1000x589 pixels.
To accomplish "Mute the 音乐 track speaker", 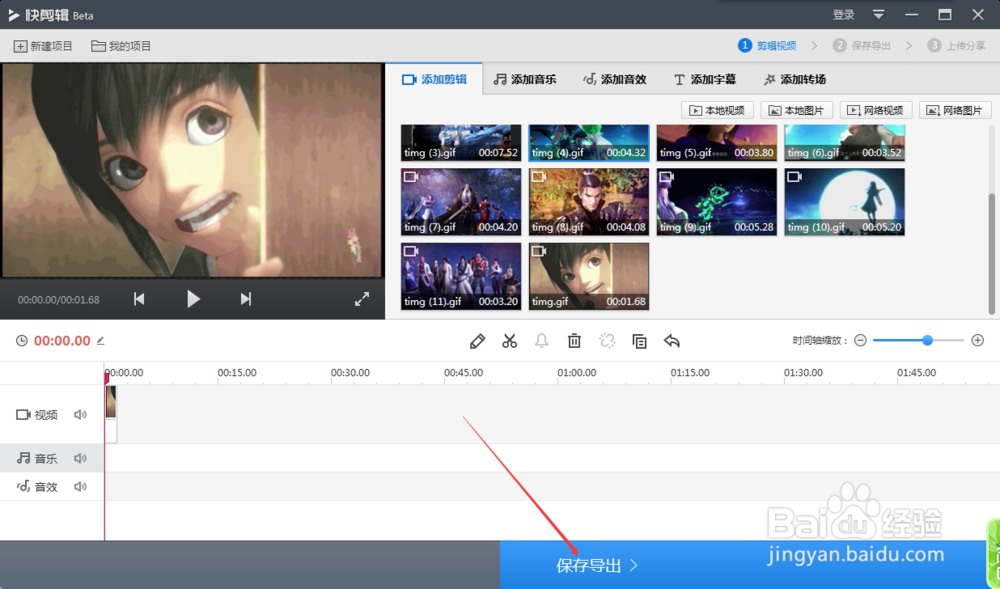I will [80, 458].
